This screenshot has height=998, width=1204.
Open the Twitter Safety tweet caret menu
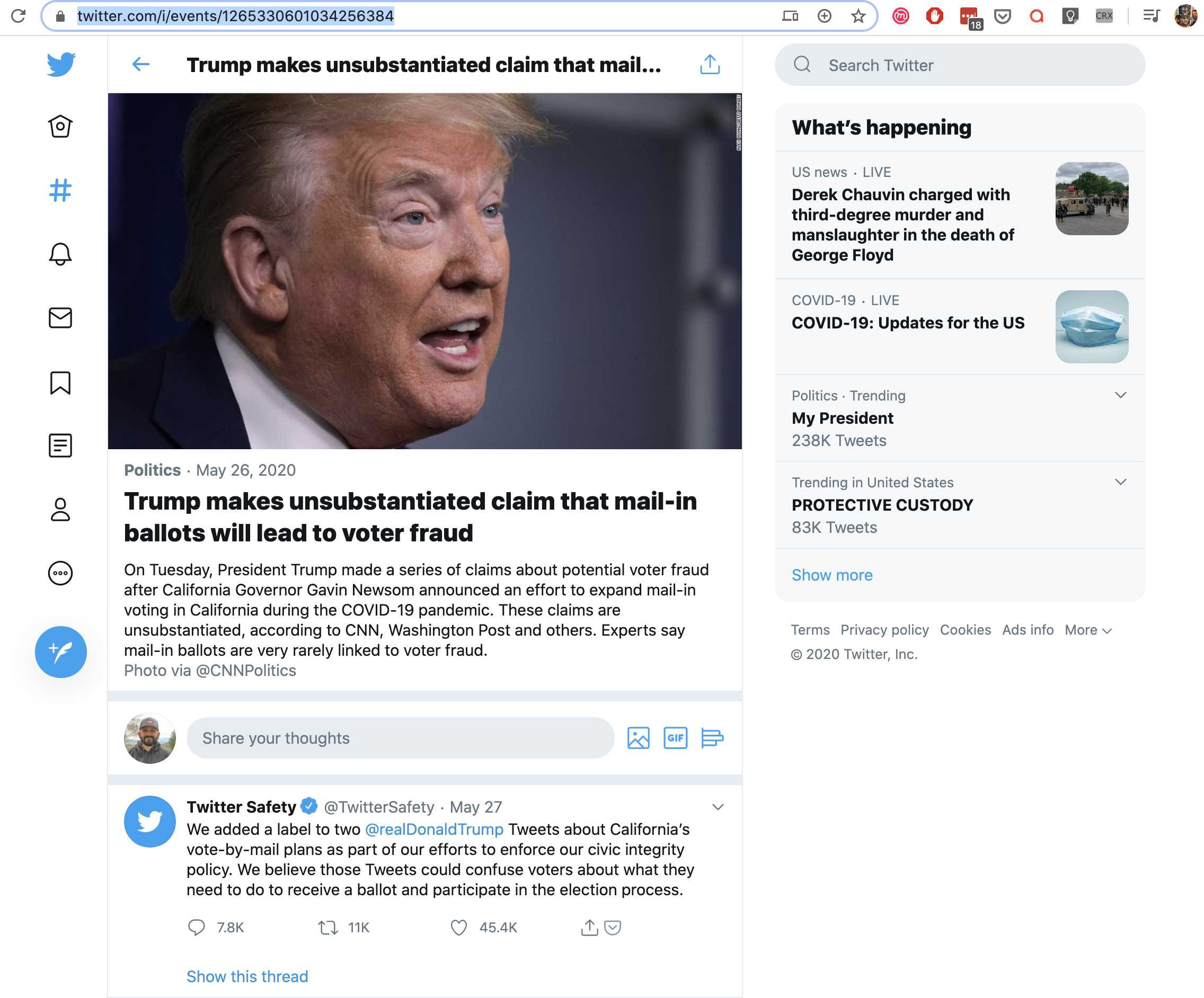(718, 807)
